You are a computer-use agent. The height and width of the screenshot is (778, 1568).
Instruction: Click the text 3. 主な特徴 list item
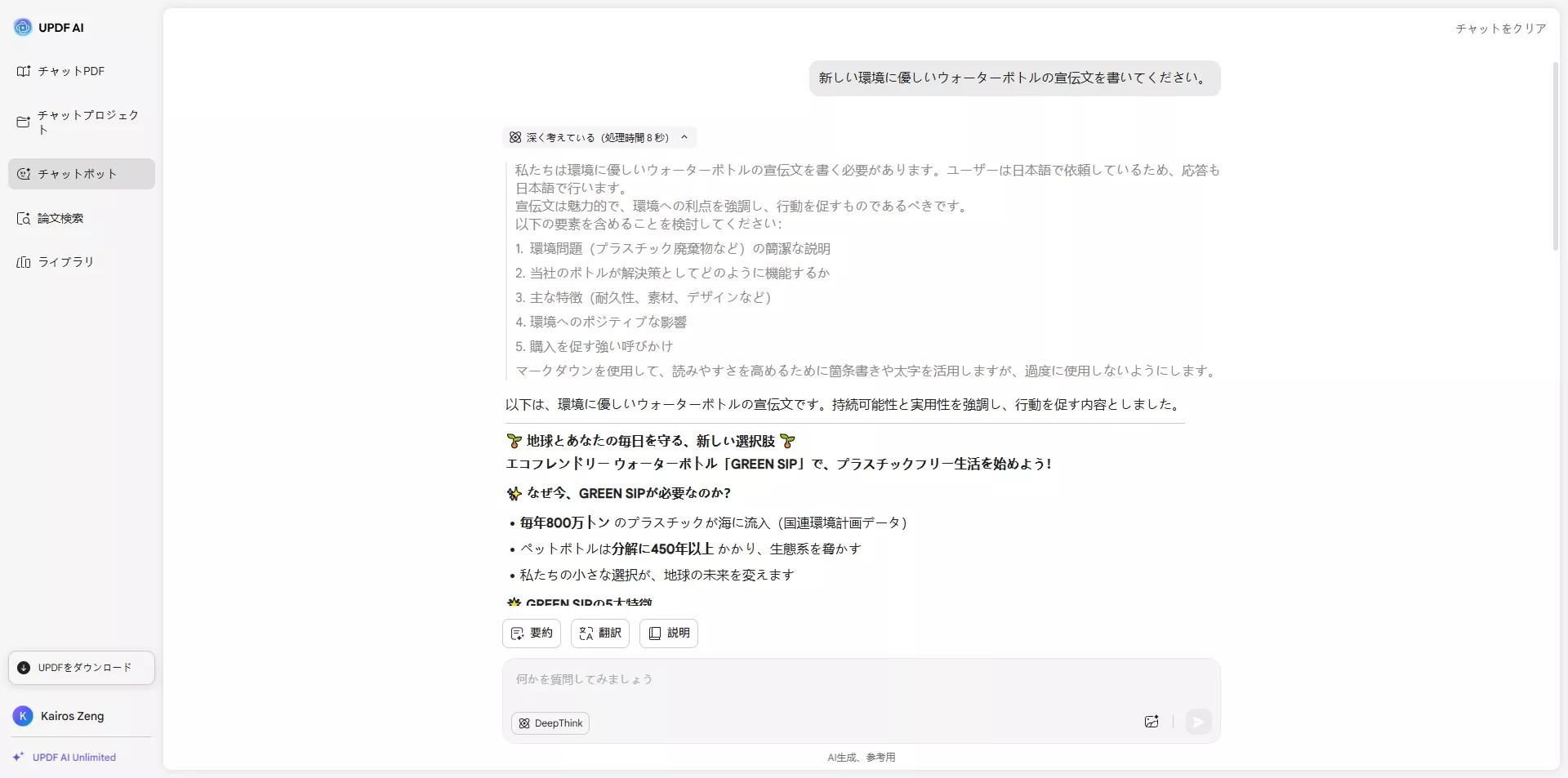pos(644,297)
